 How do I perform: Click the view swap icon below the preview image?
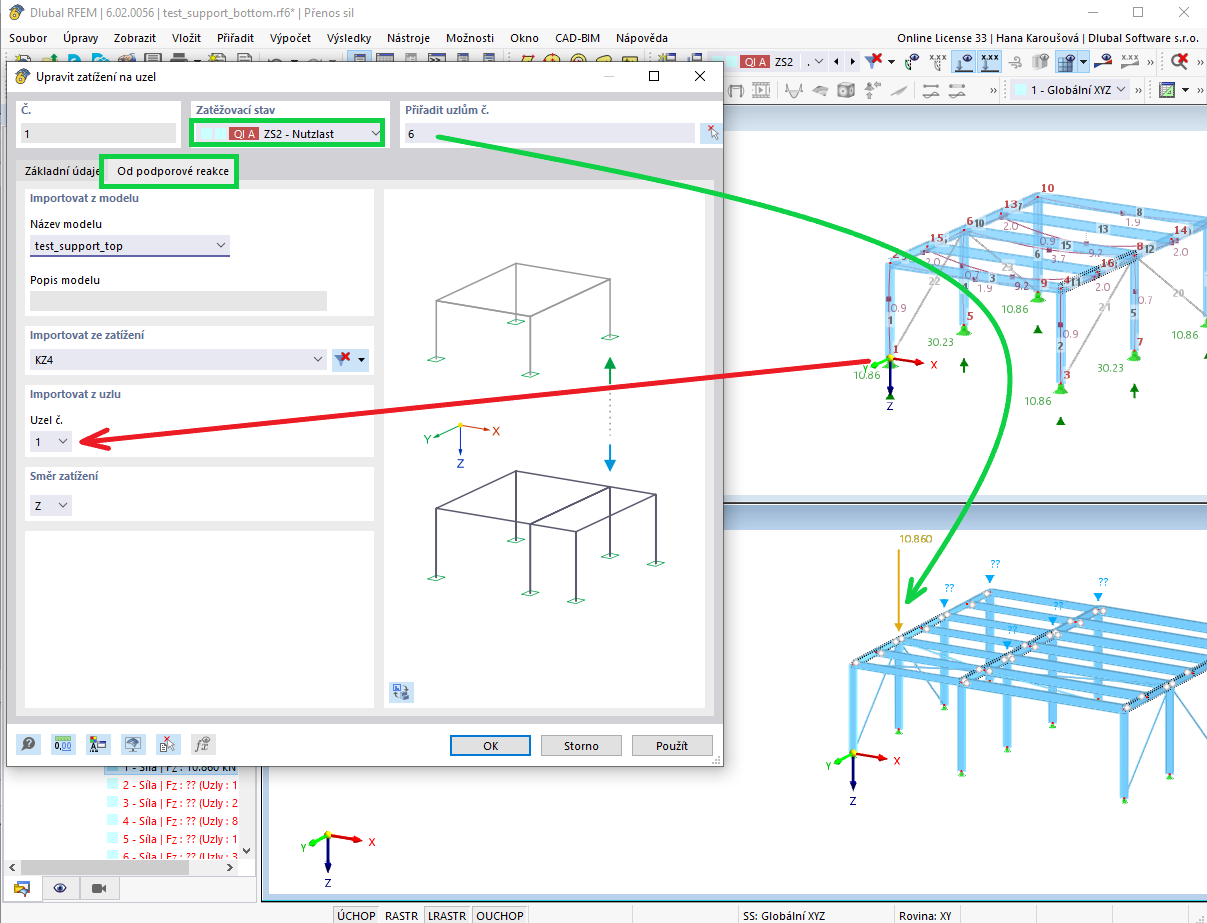[402, 691]
